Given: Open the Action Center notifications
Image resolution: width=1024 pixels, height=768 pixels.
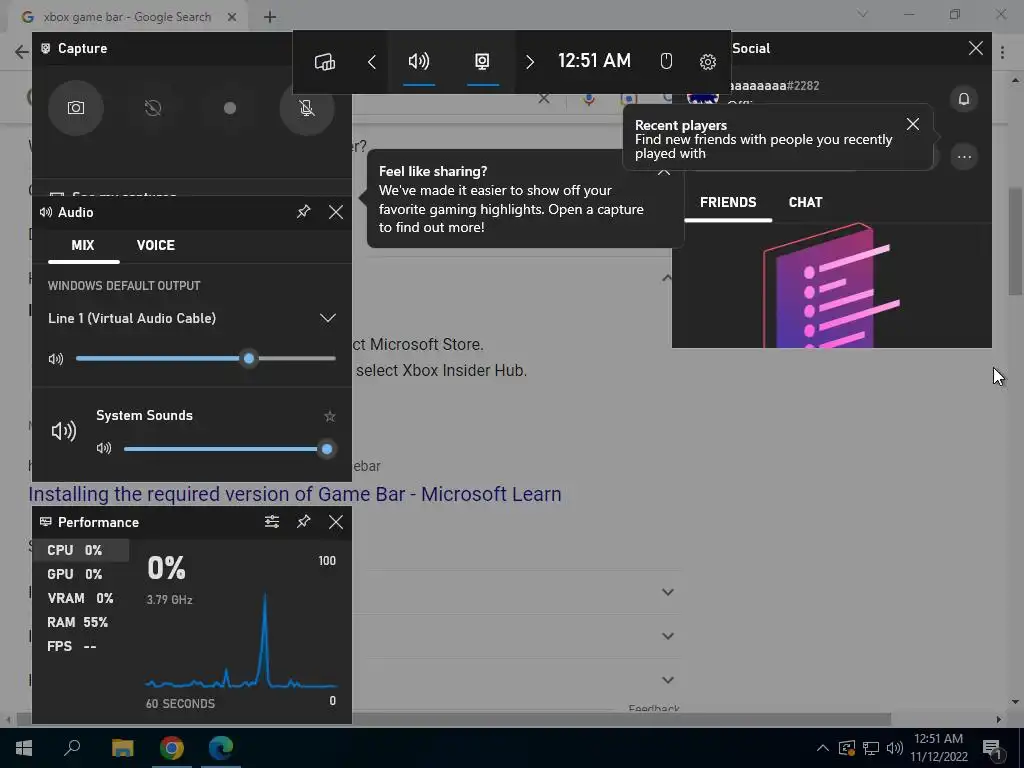Looking at the screenshot, I should point(992,748).
